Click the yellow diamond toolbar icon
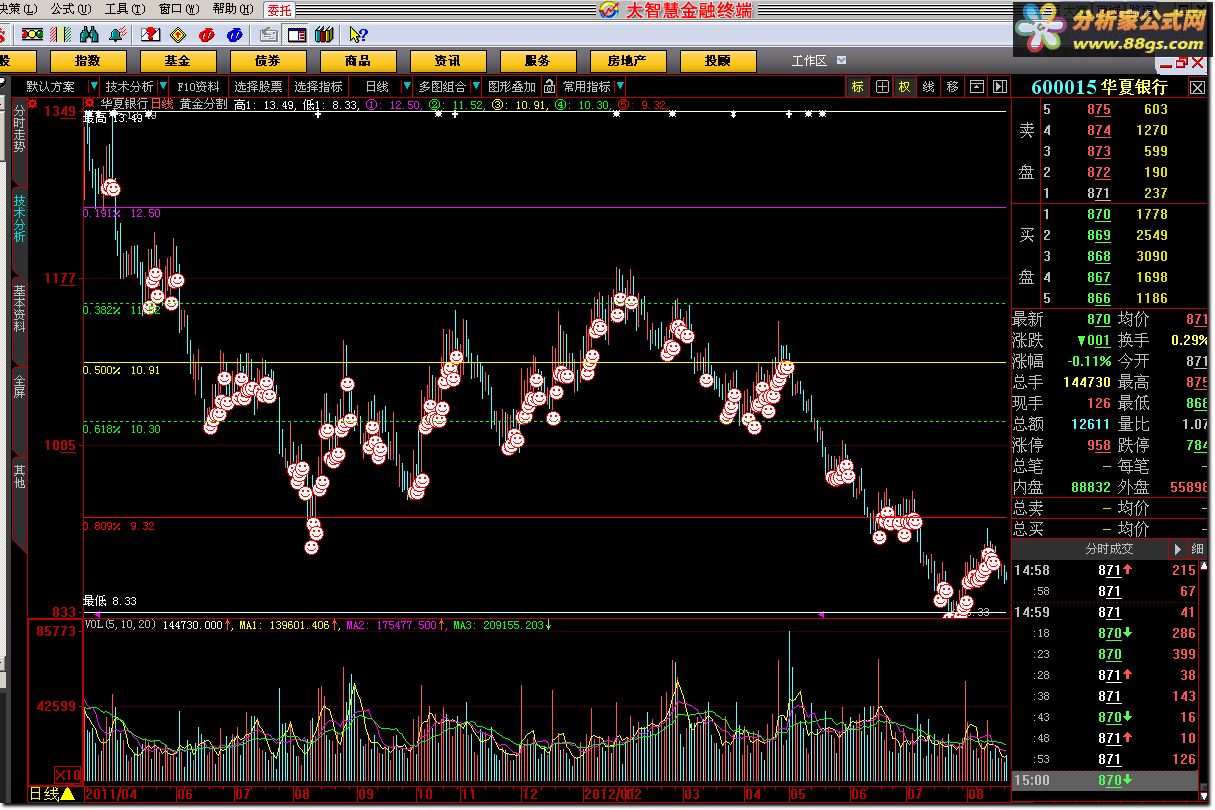This screenshot has width=1215, height=810. click(x=178, y=35)
